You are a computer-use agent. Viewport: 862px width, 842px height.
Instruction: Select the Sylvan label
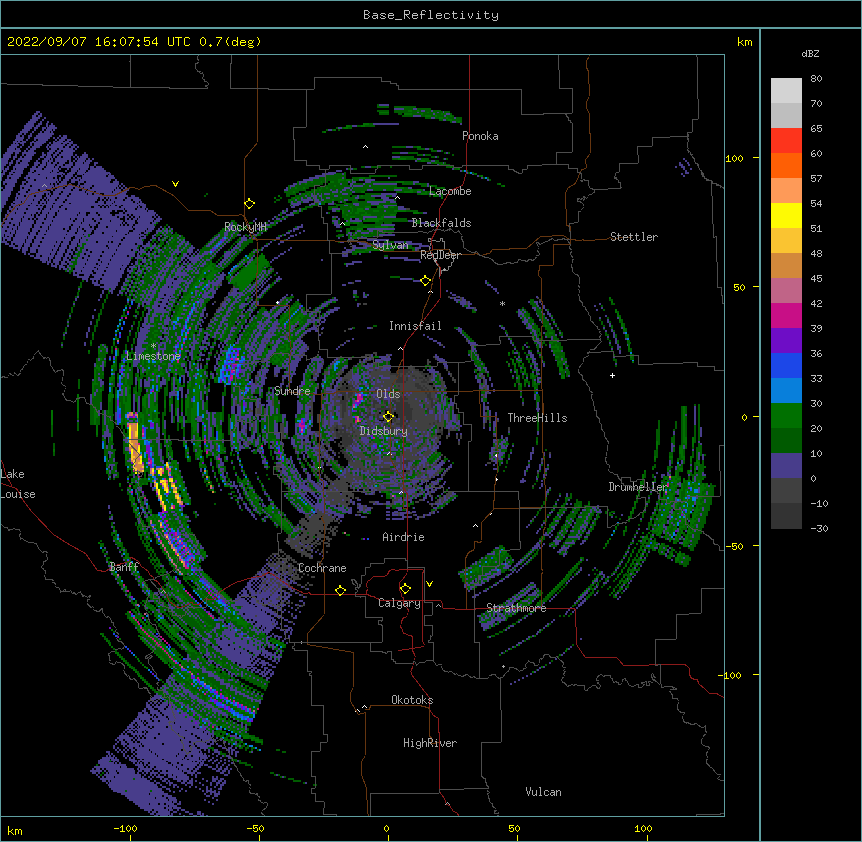390,245
